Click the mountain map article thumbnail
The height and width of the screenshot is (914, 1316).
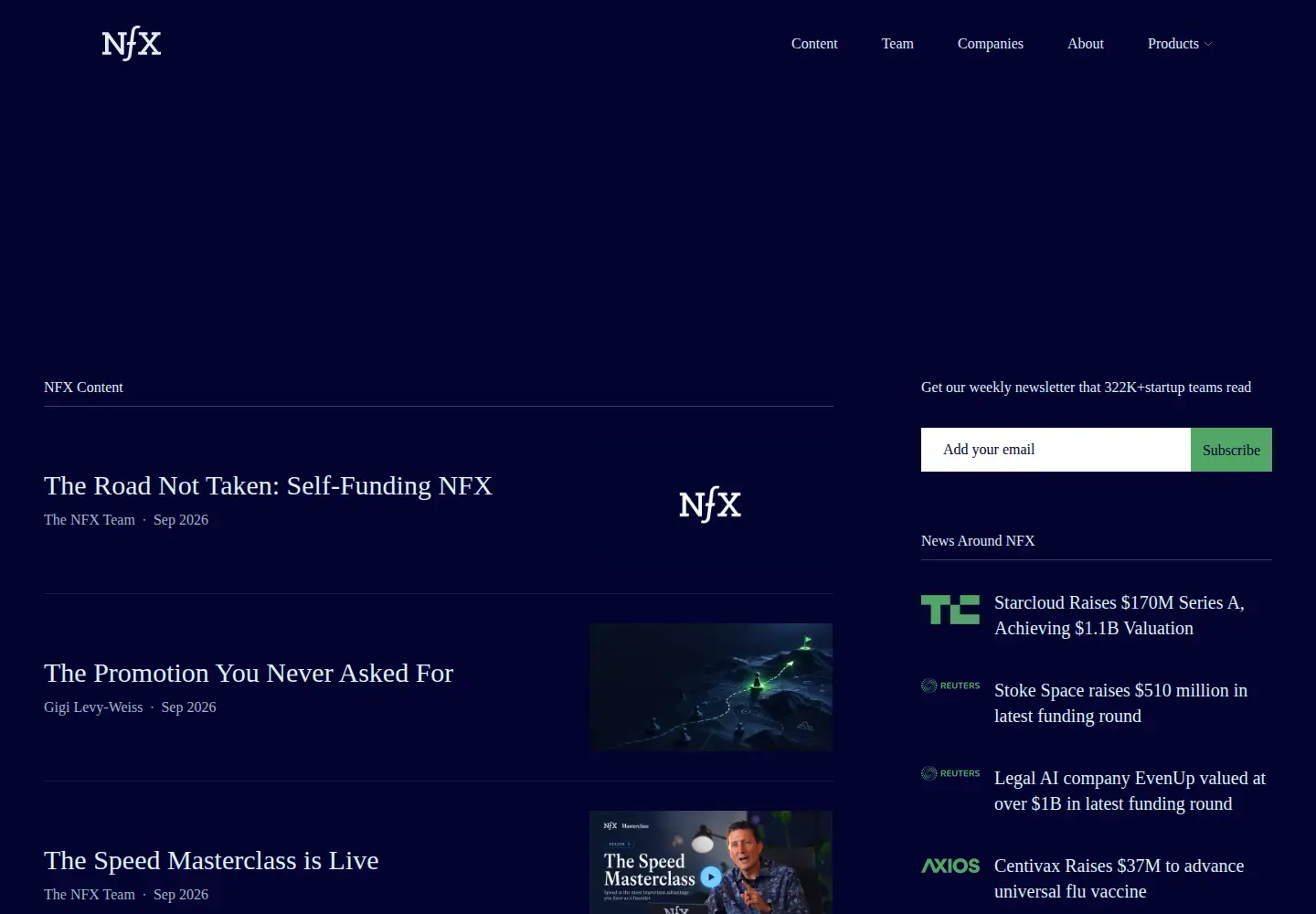click(x=711, y=687)
